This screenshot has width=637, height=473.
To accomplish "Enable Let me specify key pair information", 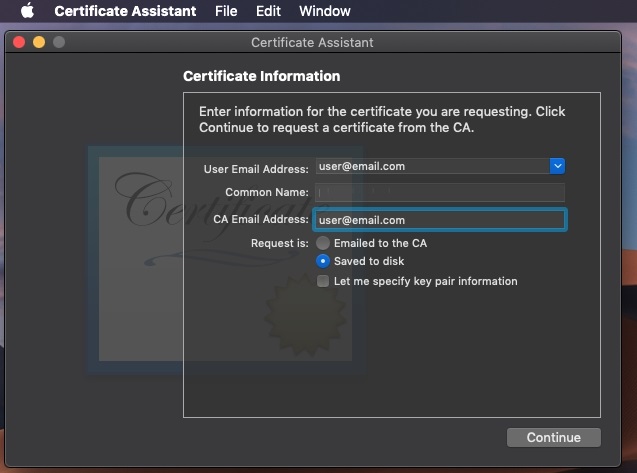I will [x=323, y=281].
